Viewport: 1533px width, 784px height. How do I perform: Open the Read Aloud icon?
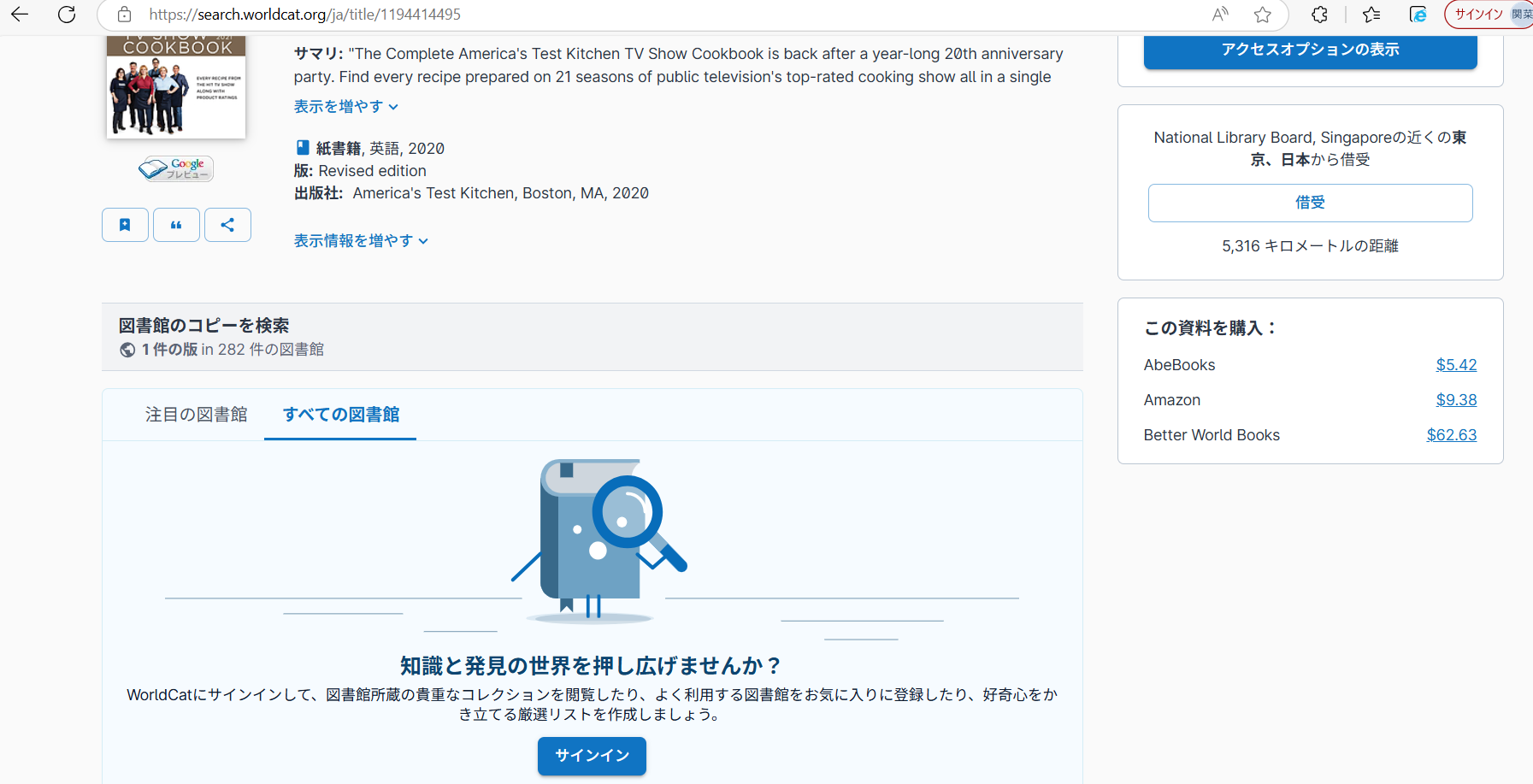pyautogui.click(x=1220, y=15)
